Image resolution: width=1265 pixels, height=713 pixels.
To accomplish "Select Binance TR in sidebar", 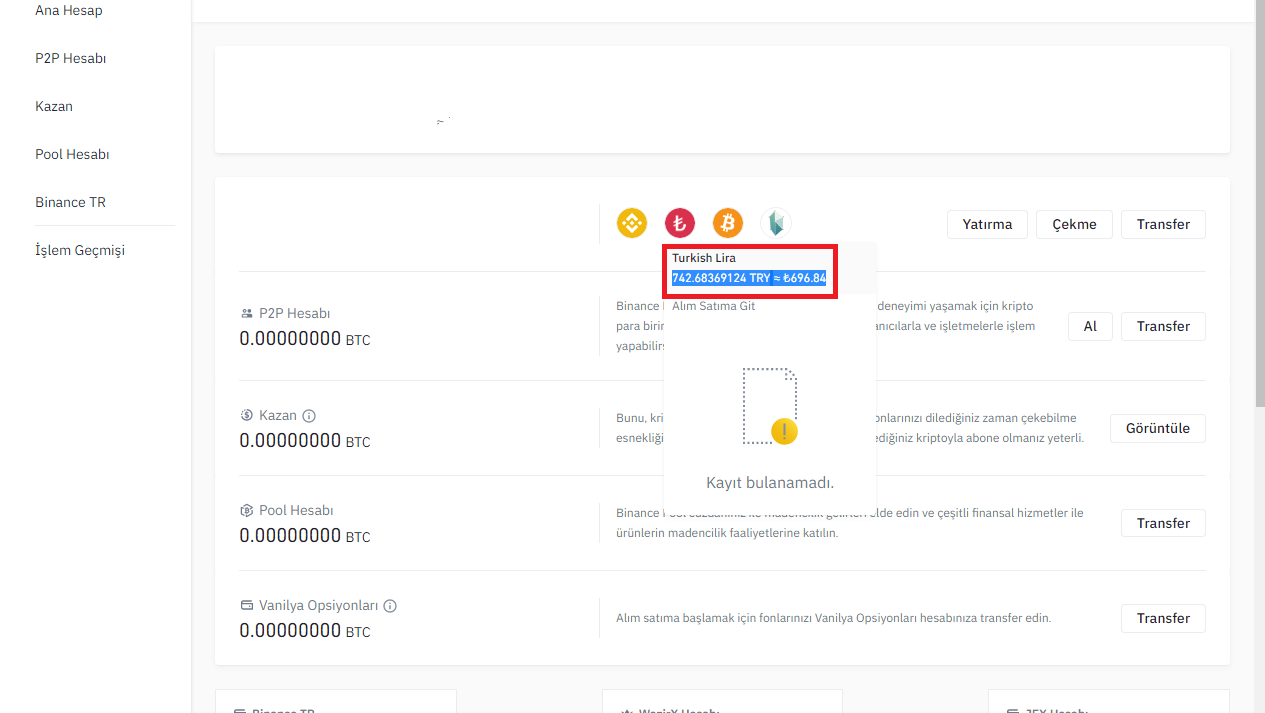I will [x=70, y=202].
